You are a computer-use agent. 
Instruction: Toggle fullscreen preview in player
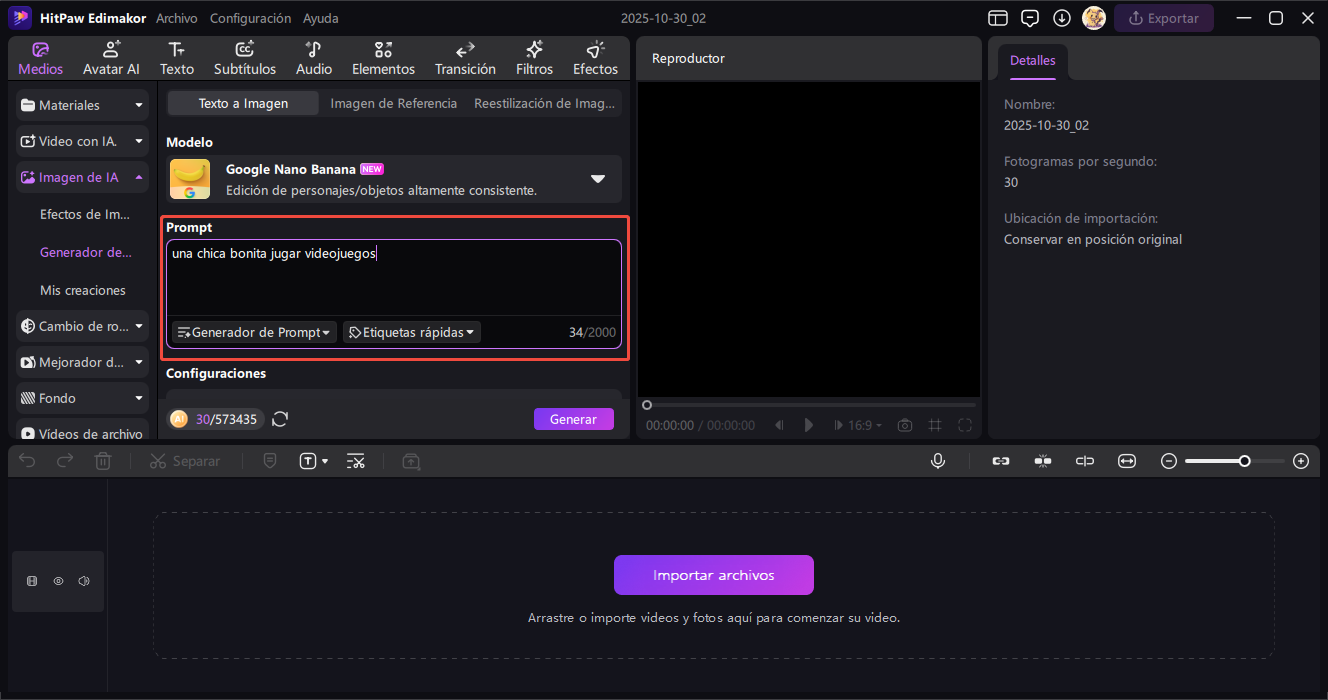964,425
